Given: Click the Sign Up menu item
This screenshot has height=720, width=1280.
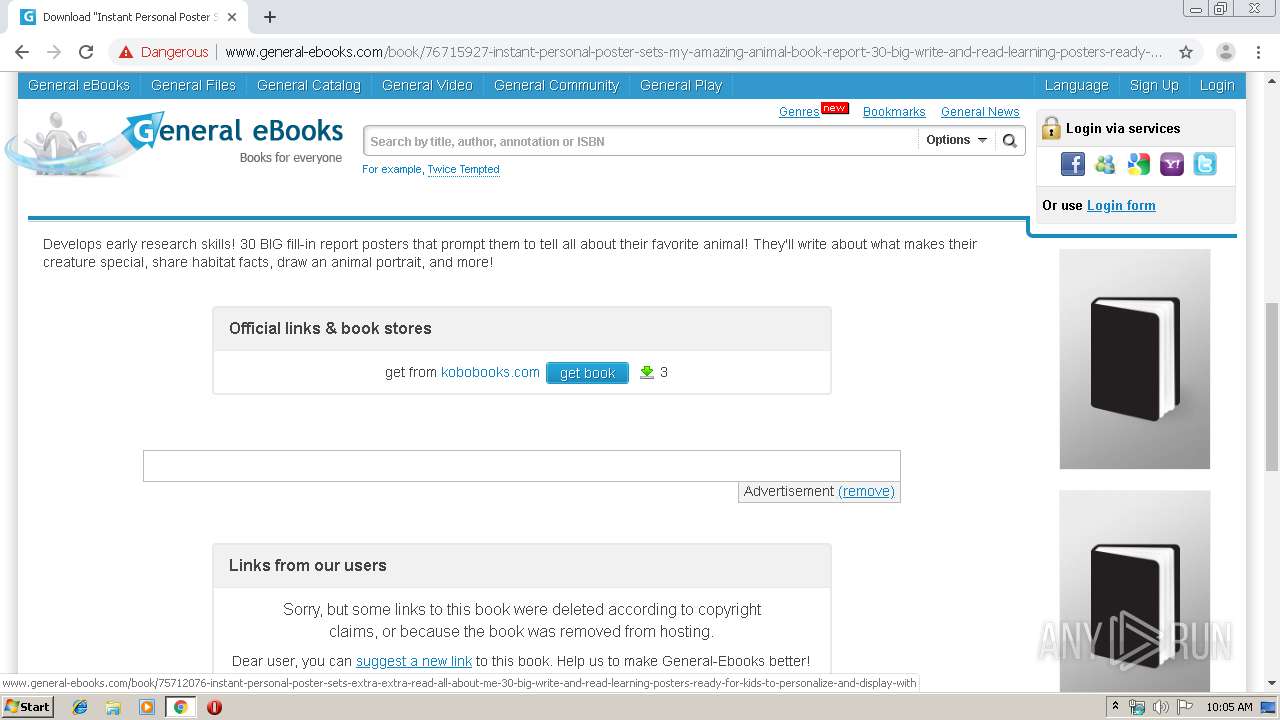Looking at the screenshot, I should [1154, 85].
